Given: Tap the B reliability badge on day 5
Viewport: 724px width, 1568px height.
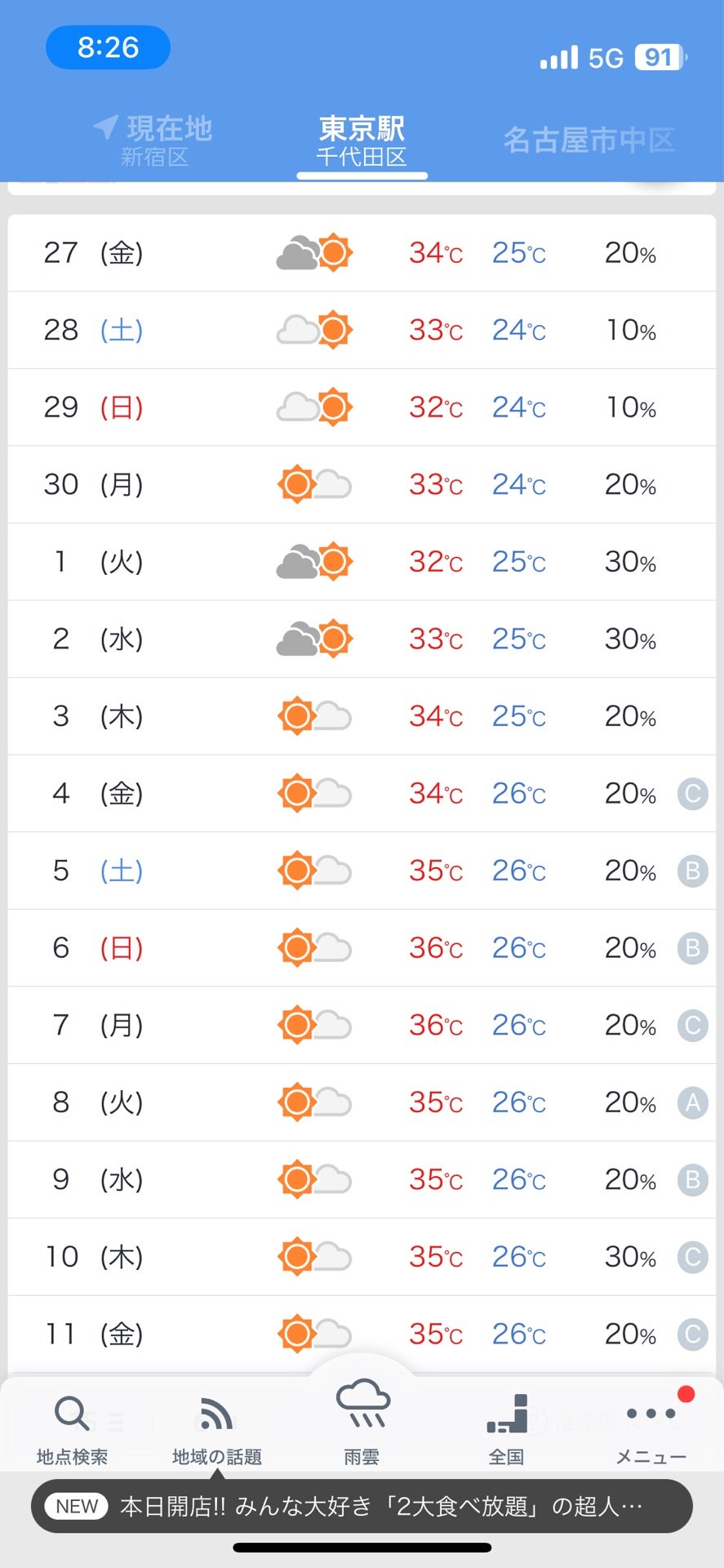Looking at the screenshot, I should [x=693, y=871].
